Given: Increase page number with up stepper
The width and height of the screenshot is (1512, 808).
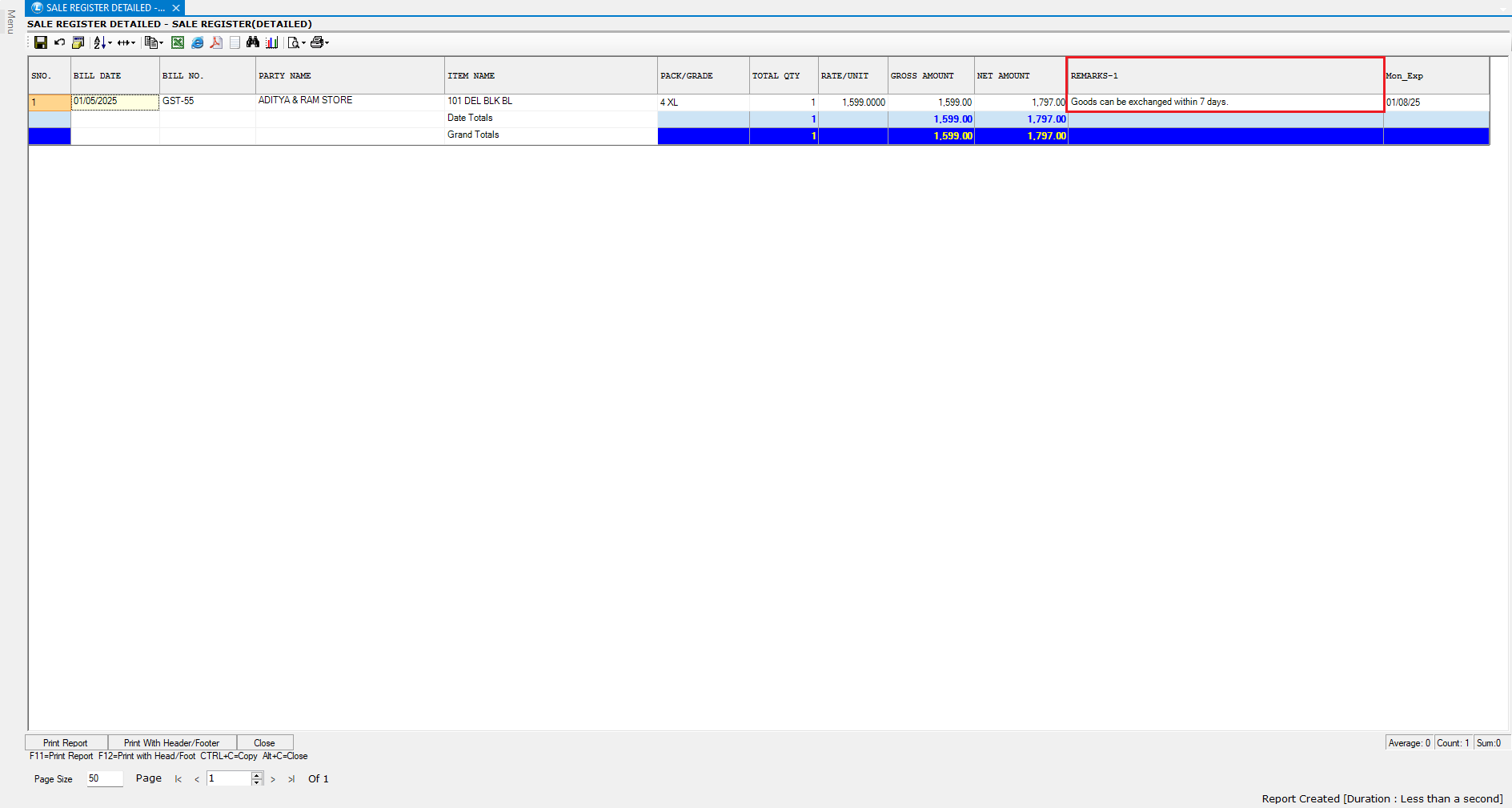Looking at the screenshot, I should pos(256,775).
